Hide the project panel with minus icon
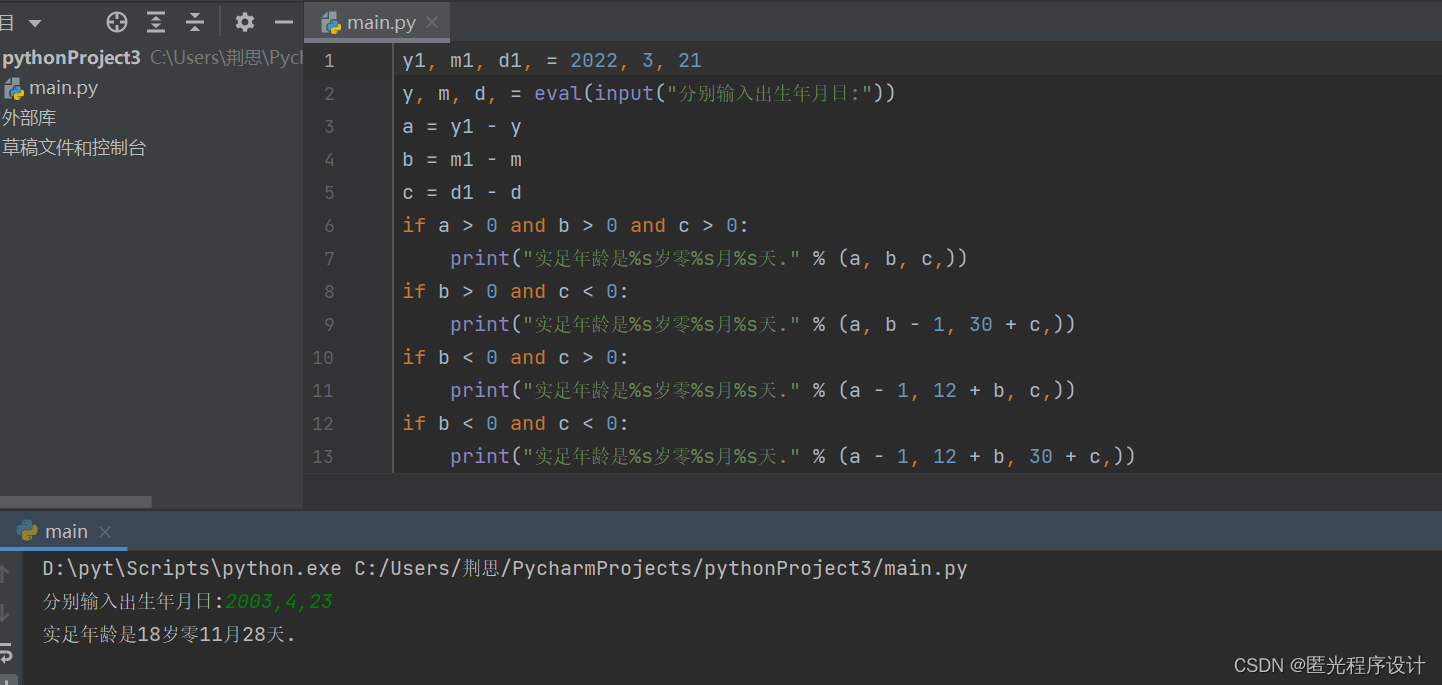 [x=284, y=22]
